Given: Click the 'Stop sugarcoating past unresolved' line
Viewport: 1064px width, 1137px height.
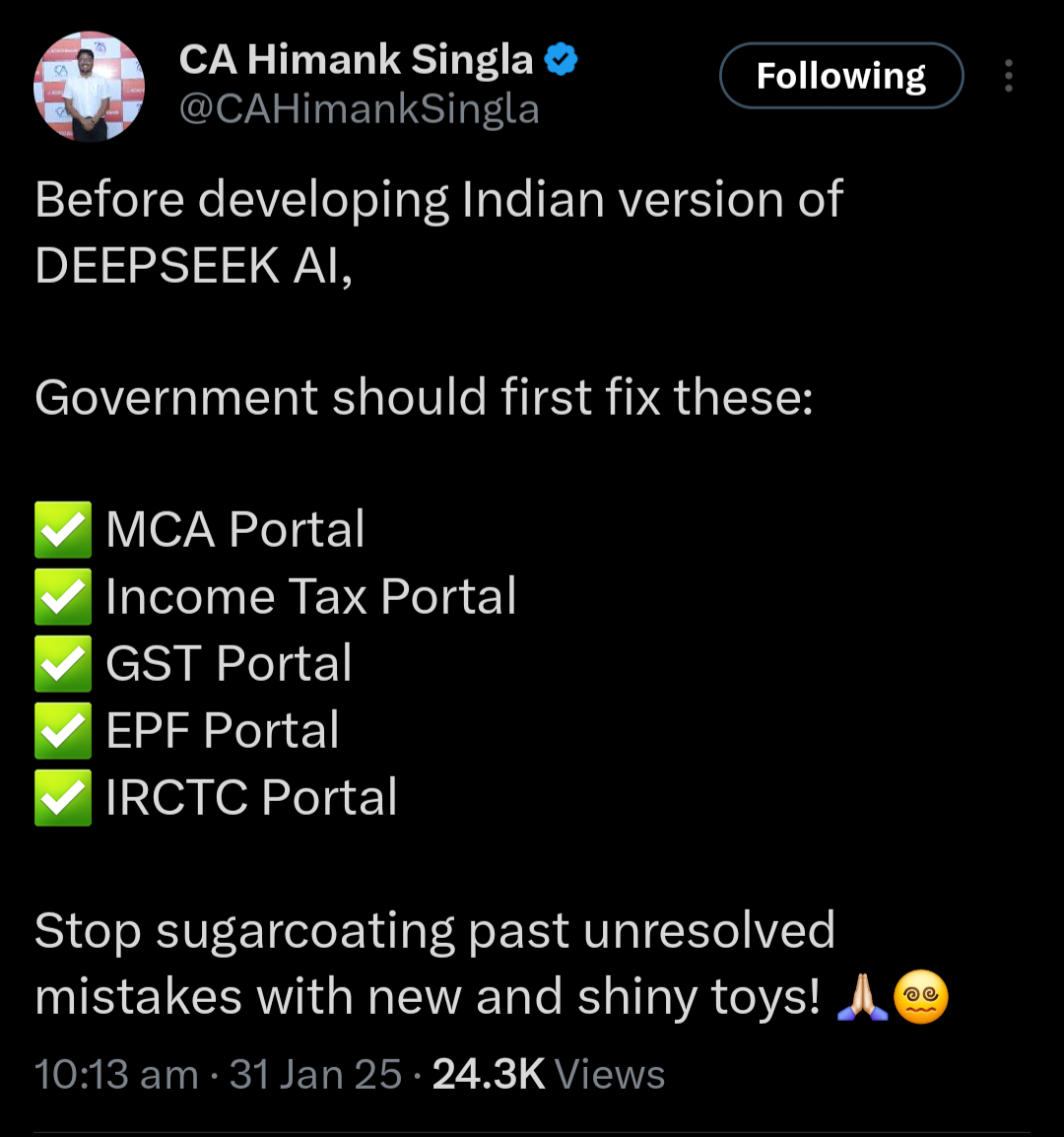Looking at the screenshot, I should 434,931.
